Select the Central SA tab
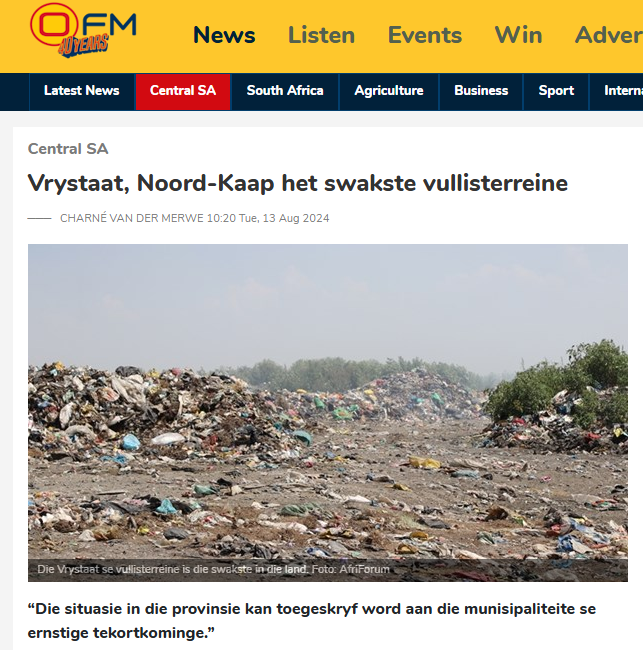The width and height of the screenshot is (643, 650). pos(183,91)
